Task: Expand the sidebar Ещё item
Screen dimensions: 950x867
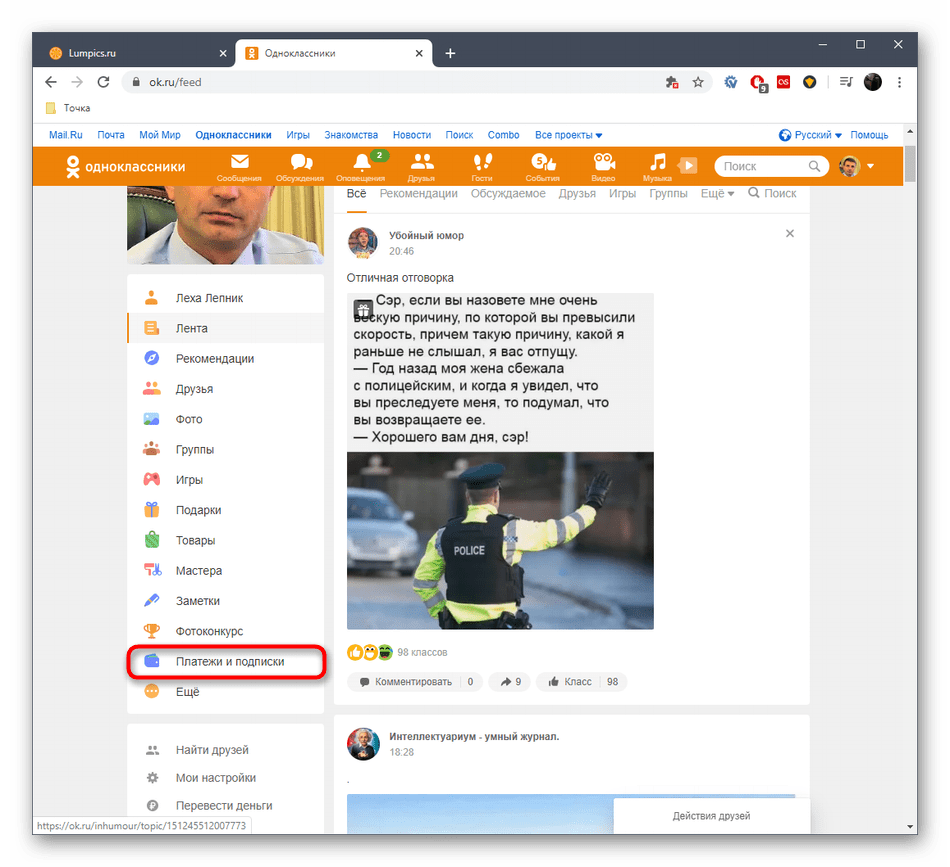Action: click(x=225, y=691)
